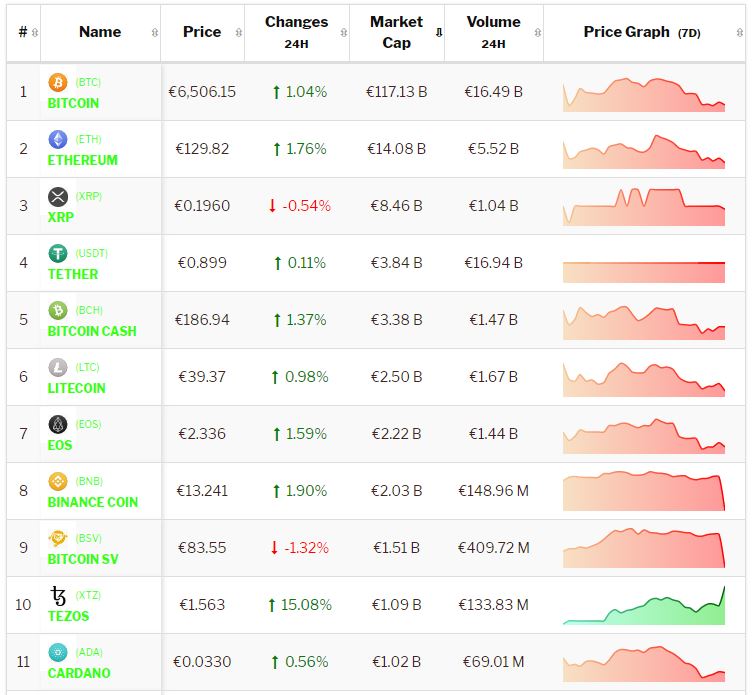This screenshot has height=695, width=753.
Task: Click the EOS logo icon
Action: [x=58, y=424]
